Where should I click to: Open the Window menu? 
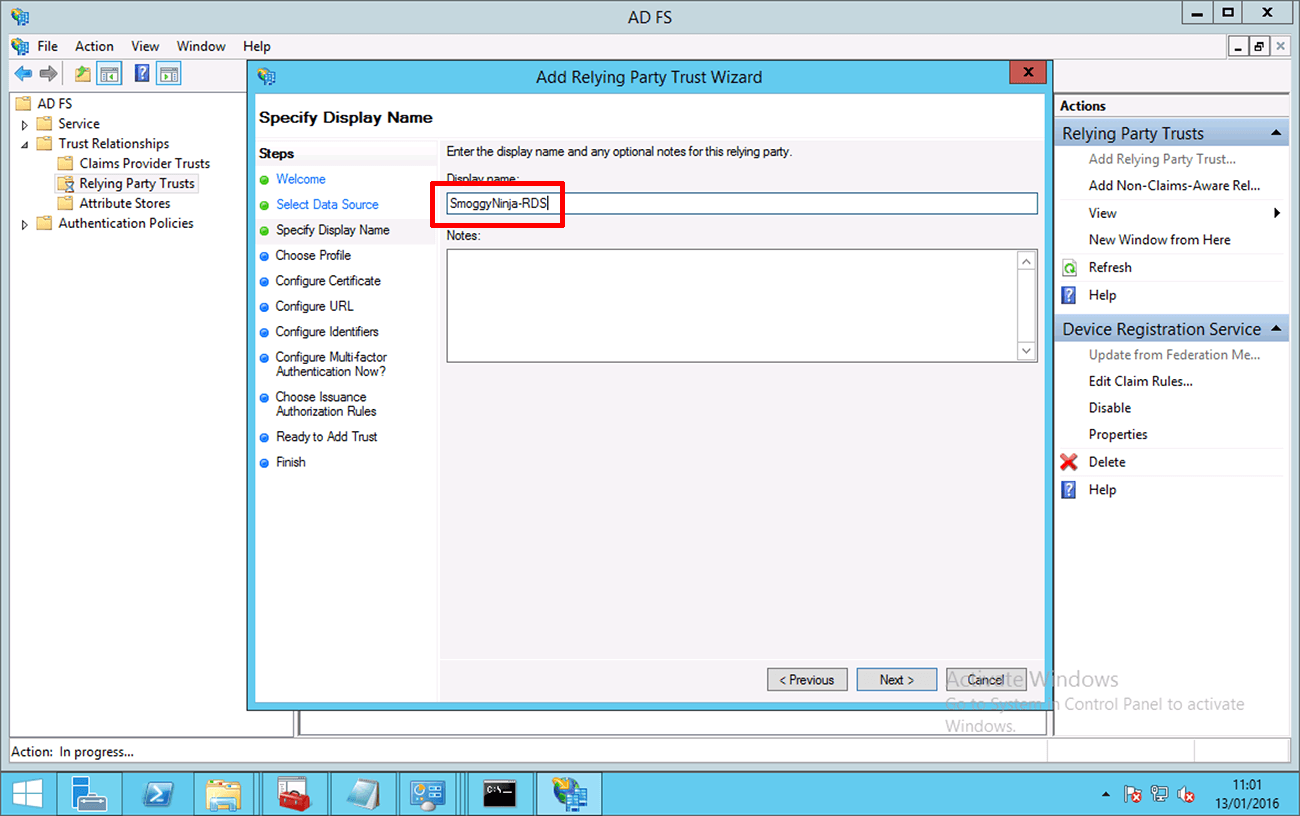point(201,46)
